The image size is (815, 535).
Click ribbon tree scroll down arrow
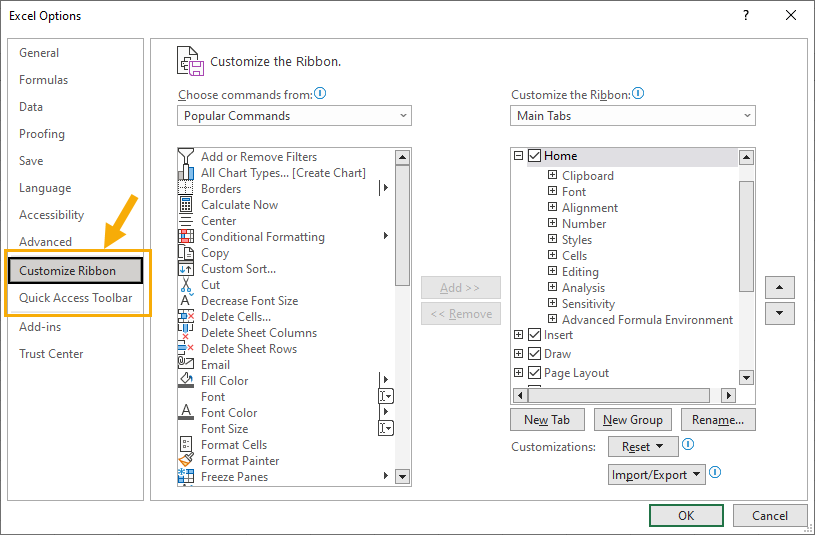(746, 377)
